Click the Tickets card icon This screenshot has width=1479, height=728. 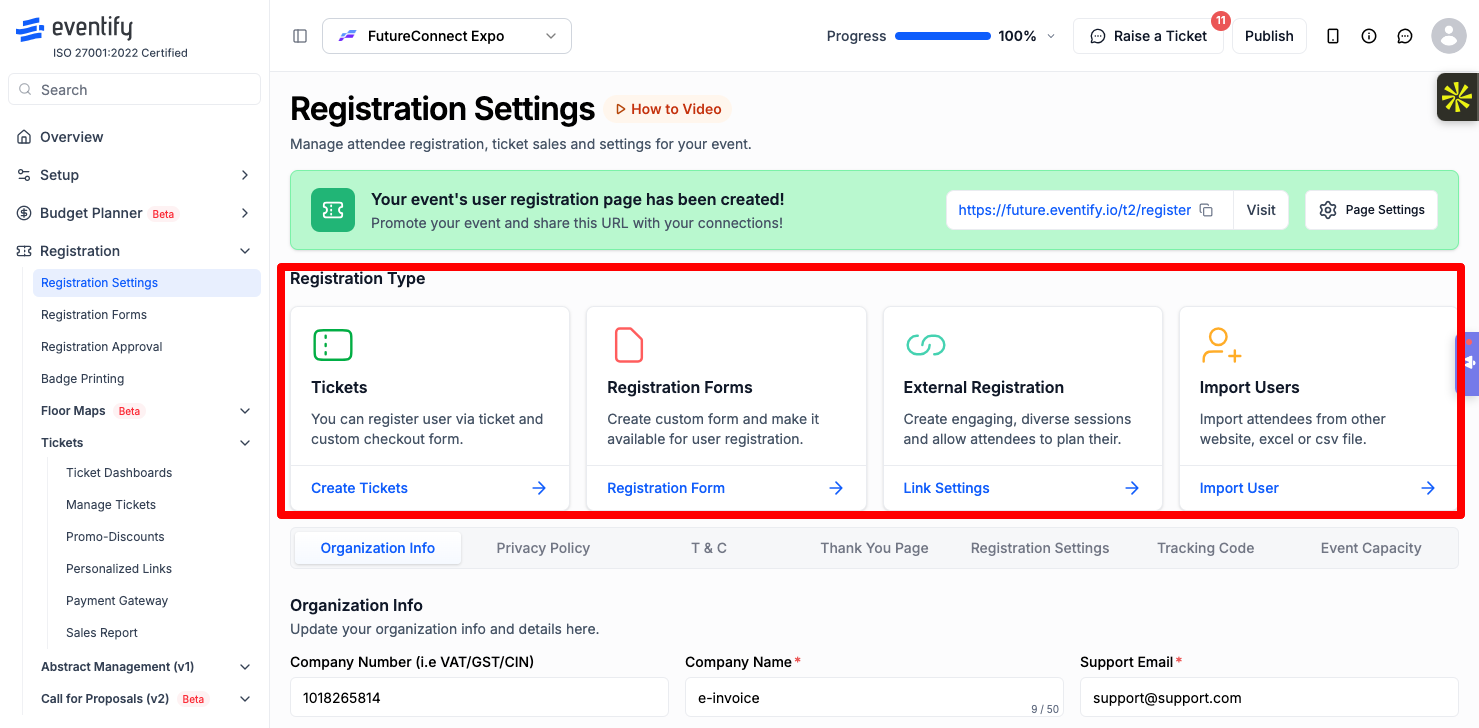333,345
